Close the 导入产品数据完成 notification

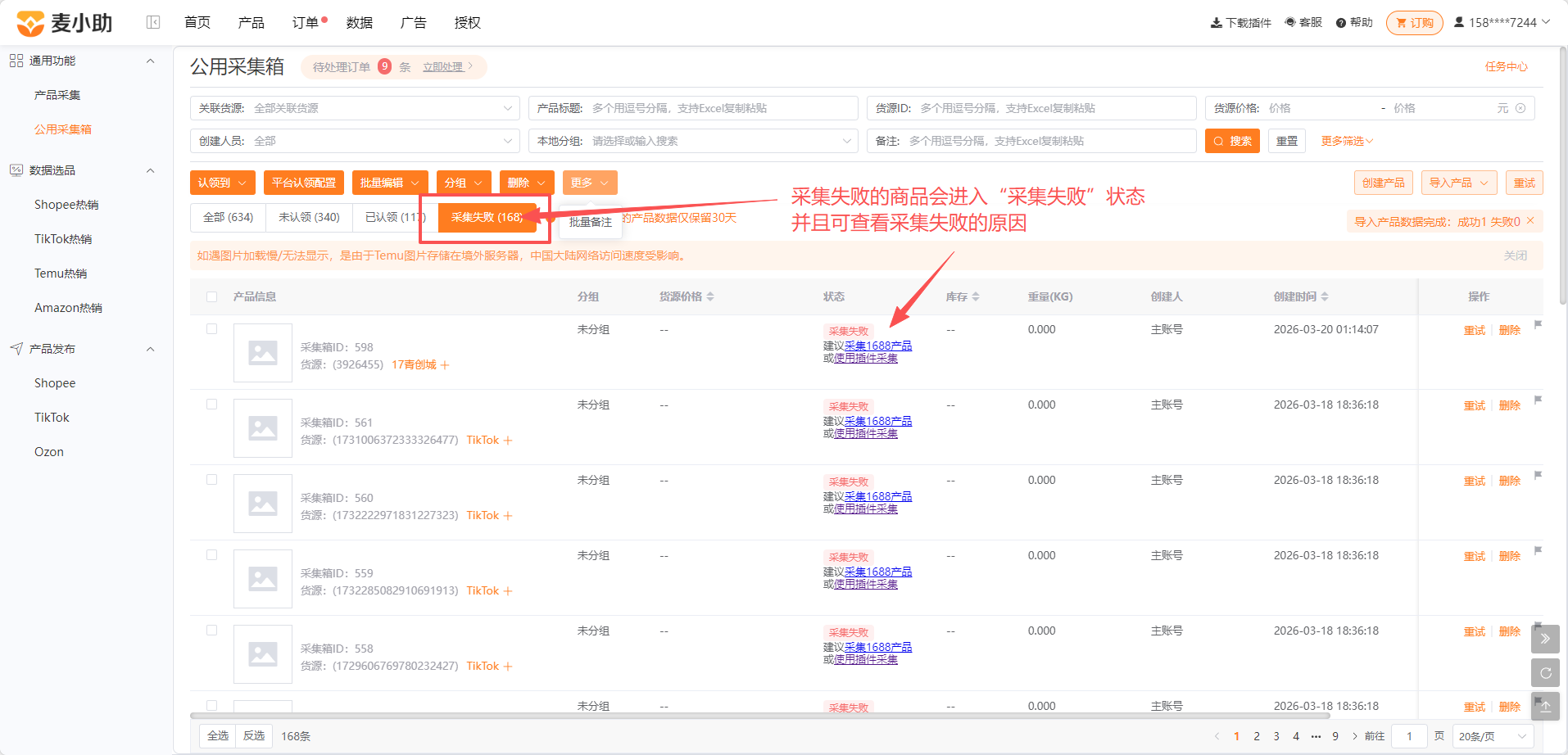click(x=1529, y=221)
